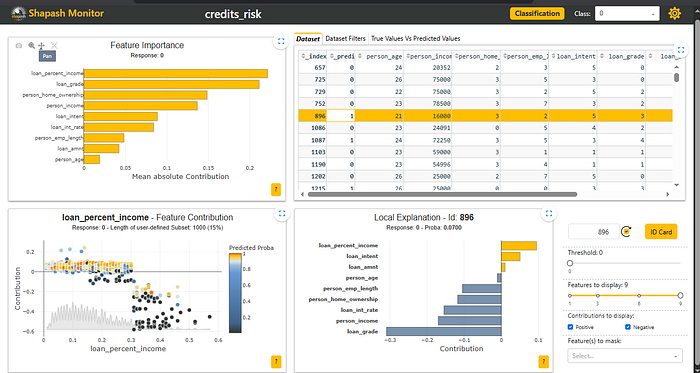Switch to the Dataset tab

click(308, 39)
